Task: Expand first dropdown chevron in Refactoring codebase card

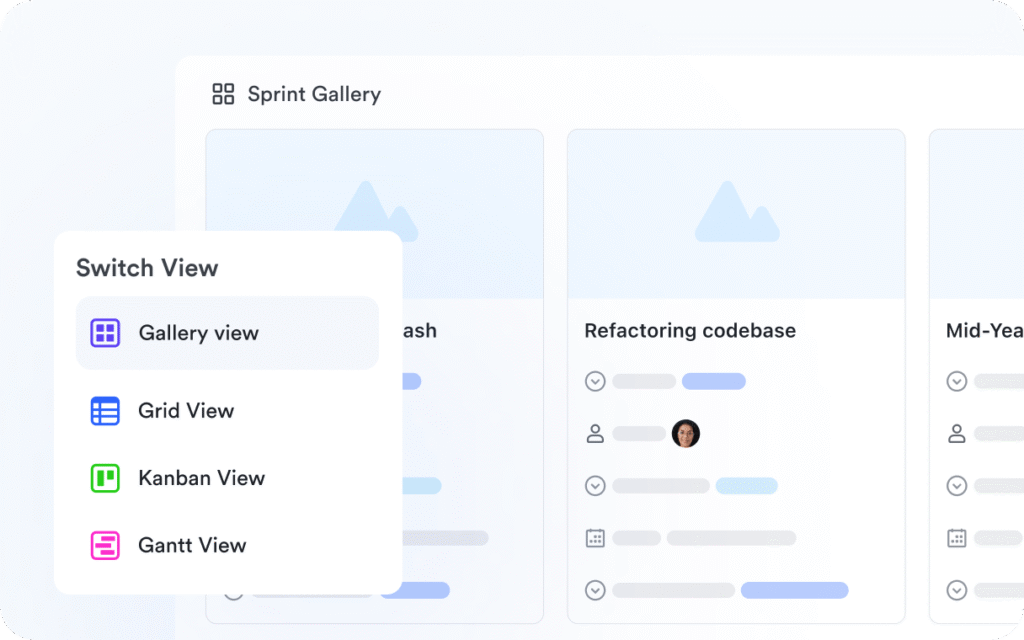Action: [x=595, y=381]
